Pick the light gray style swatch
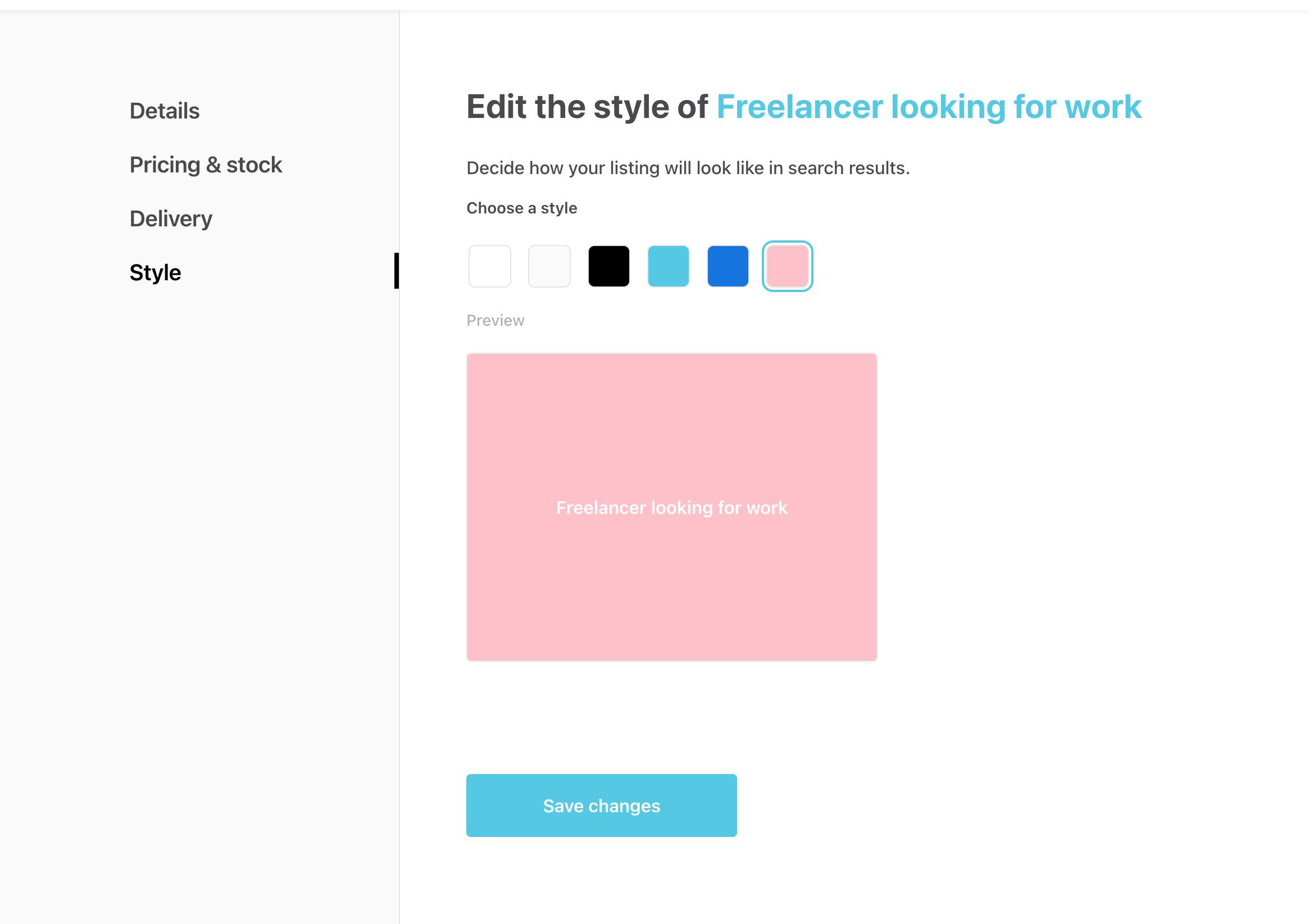The height and width of the screenshot is (924, 1309). coord(549,266)
